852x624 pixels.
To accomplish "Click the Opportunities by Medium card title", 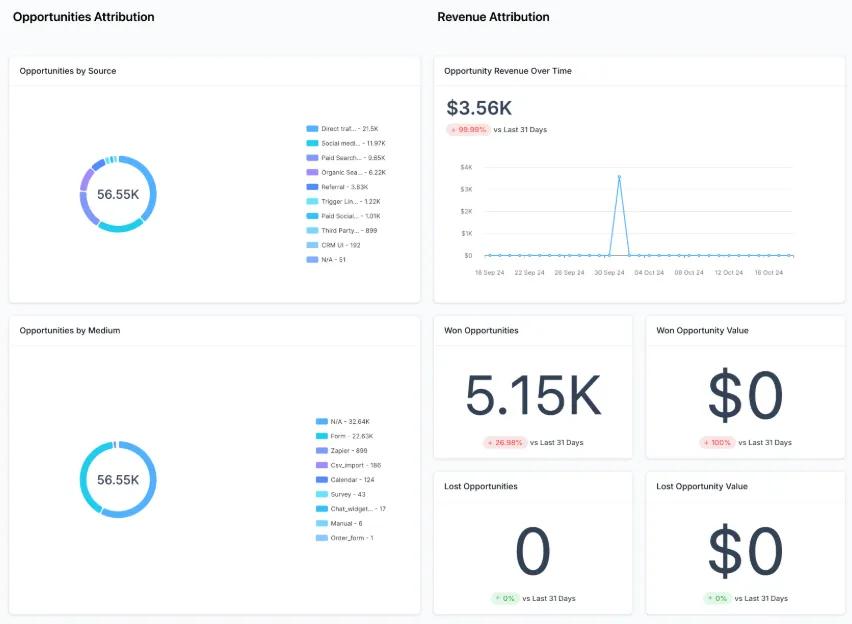I will coord(70,330).
